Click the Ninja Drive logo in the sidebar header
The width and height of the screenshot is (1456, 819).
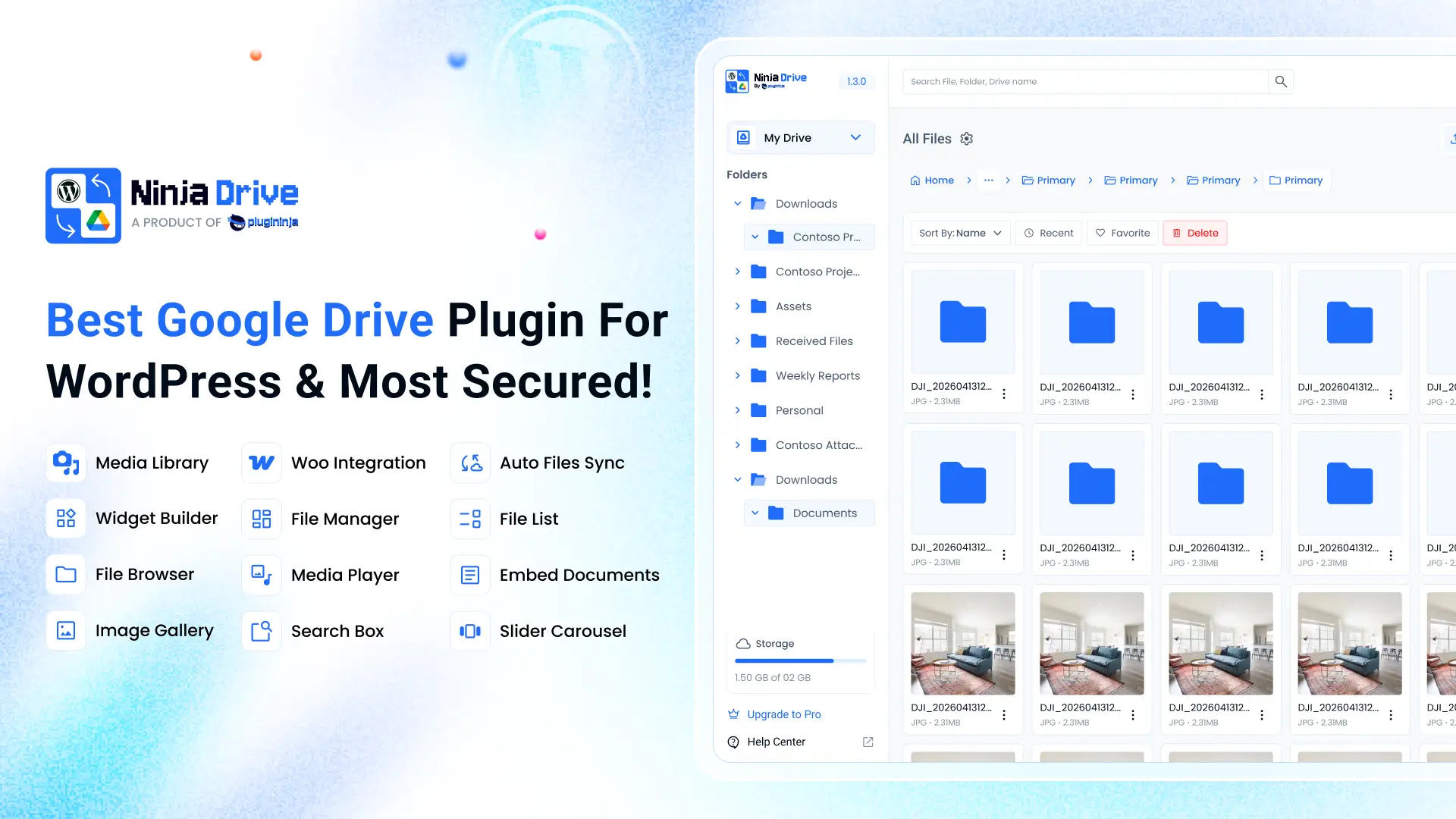[766, 81]
